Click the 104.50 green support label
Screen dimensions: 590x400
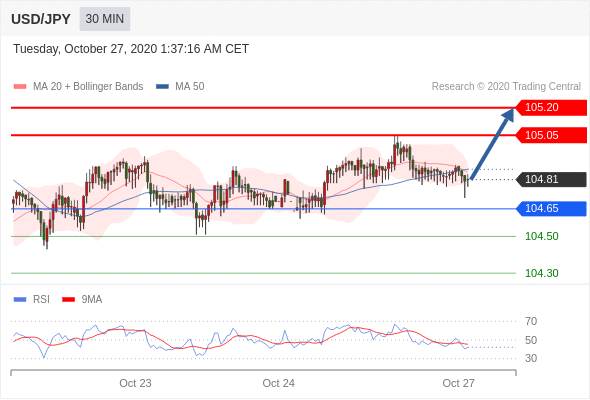coord(542,236)
